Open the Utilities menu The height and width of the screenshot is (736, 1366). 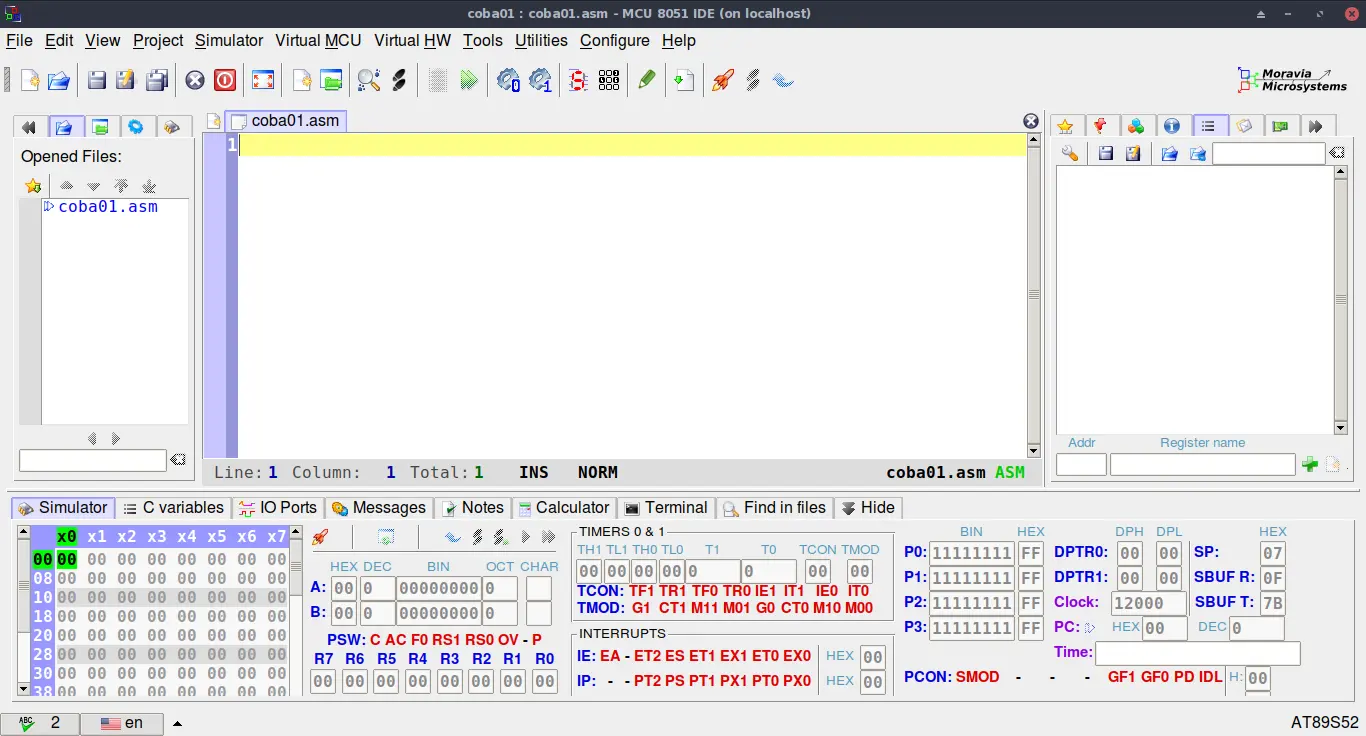point(541,40)
